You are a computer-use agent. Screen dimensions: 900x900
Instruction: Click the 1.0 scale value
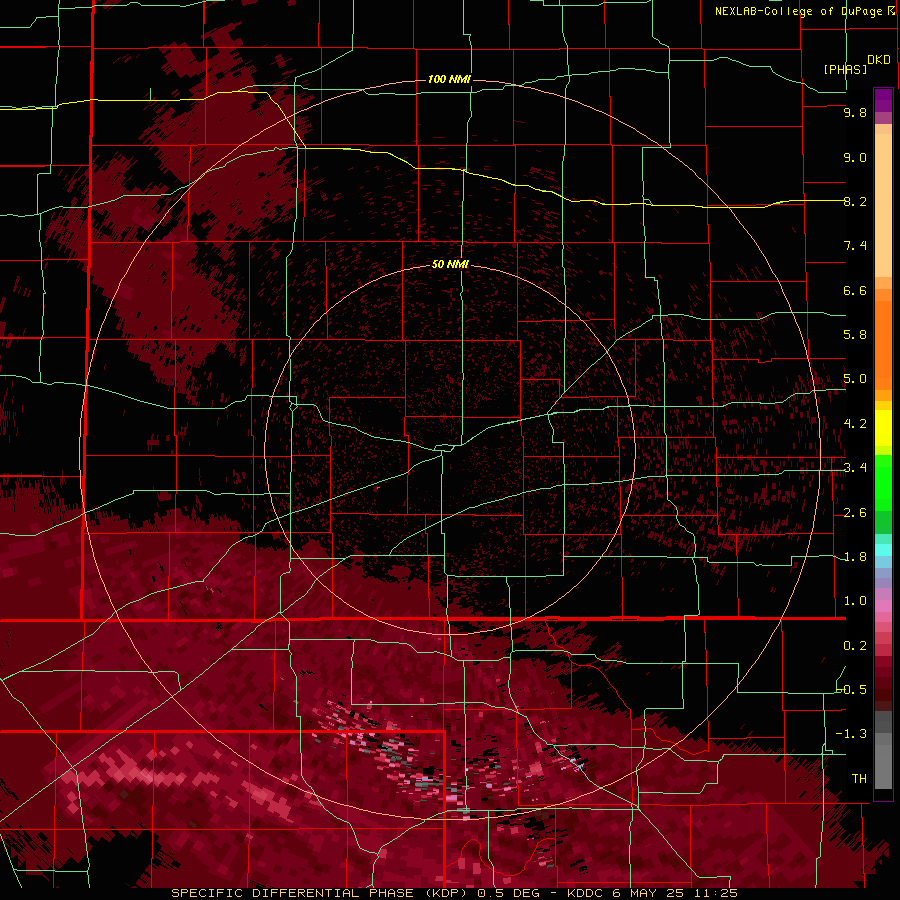point(855,601)
